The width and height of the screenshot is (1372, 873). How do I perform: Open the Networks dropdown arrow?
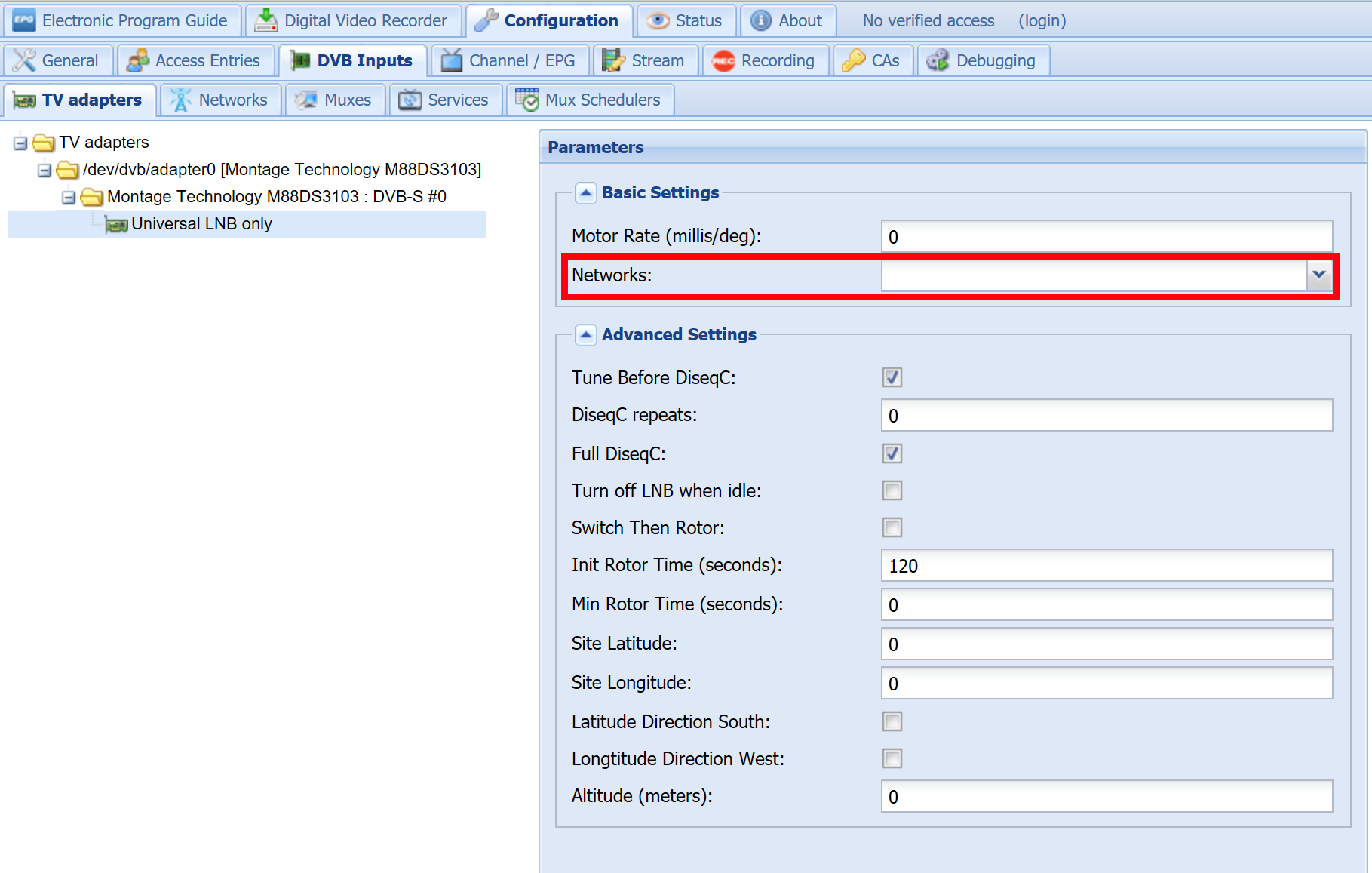coord(1319,275)
